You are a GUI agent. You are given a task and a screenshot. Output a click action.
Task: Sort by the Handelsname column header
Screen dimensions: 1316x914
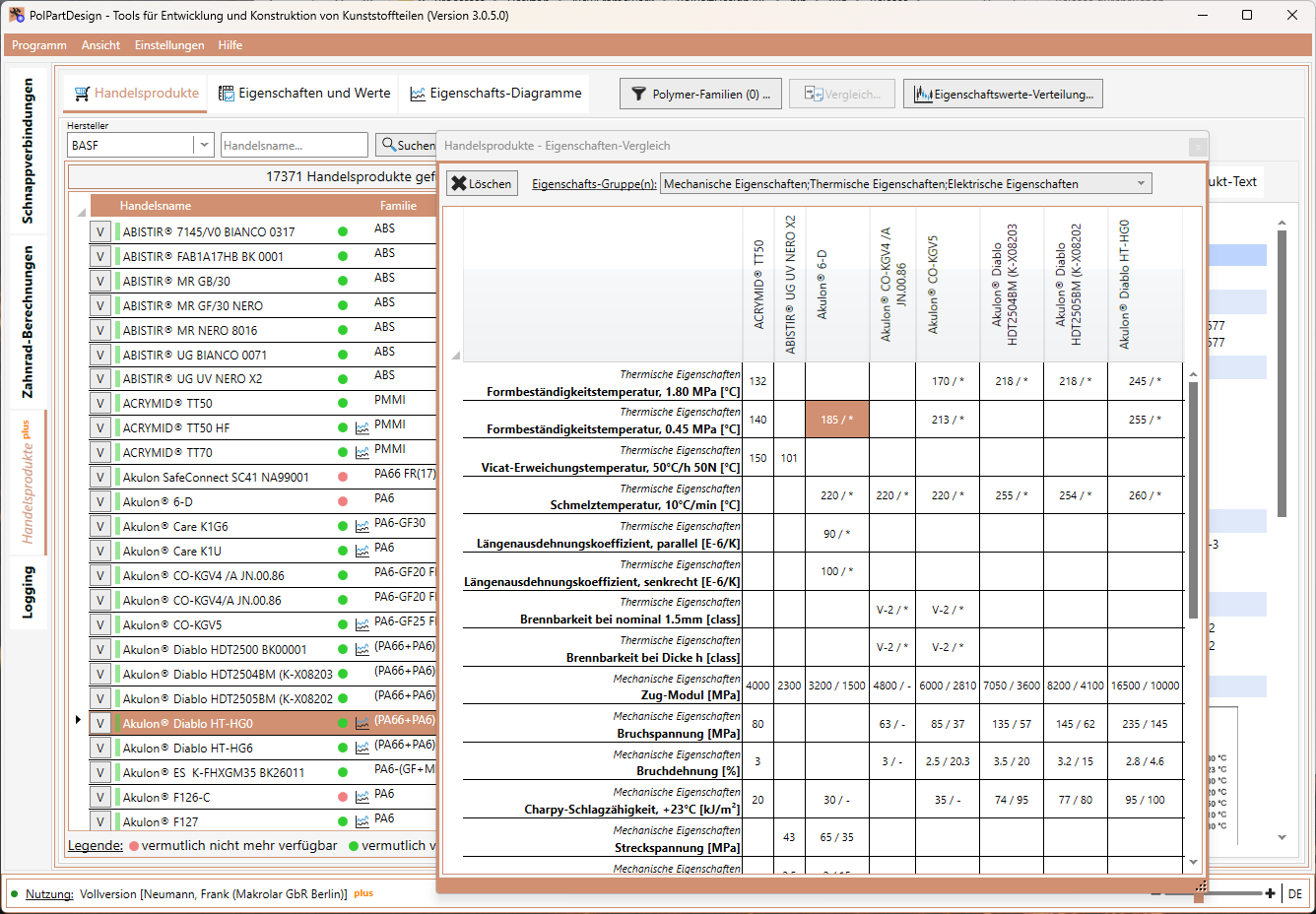156,206
